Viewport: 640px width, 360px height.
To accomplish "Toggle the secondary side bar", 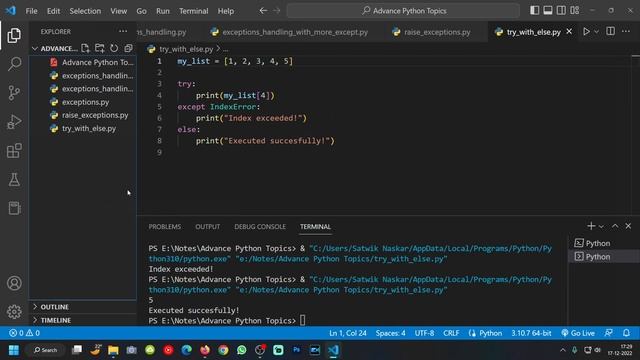I will point(561,11).
